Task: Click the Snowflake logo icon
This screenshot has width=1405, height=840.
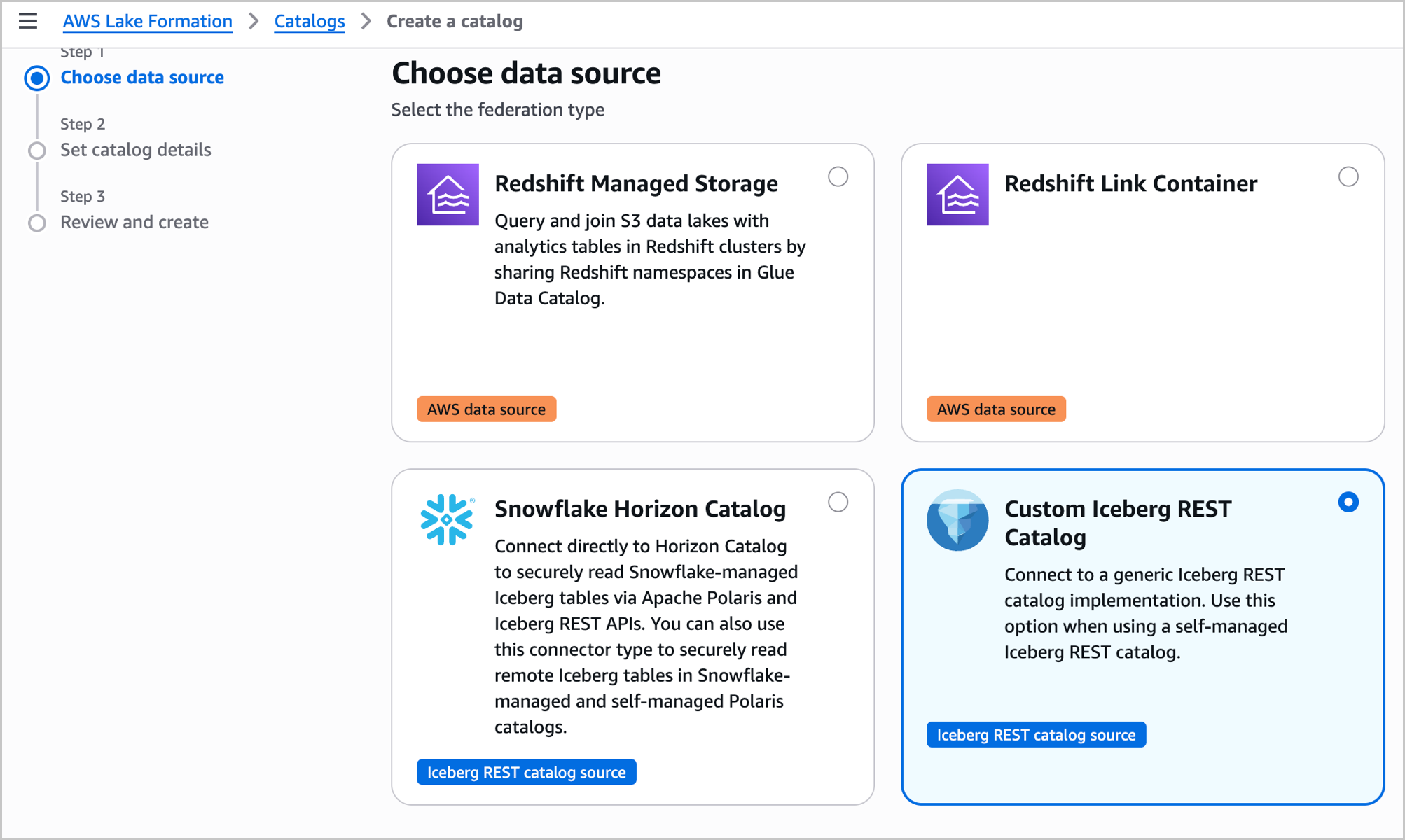Action: 448,519
